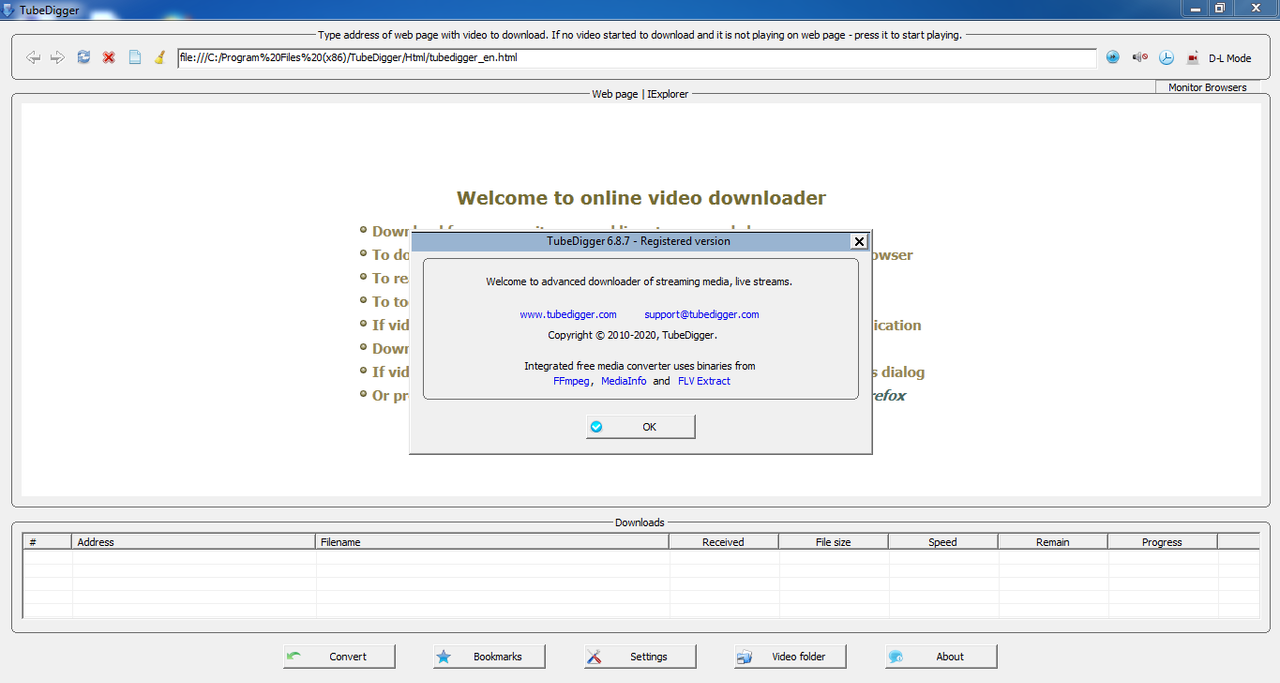Open the MediaInfo link

click(x=623, y=381)
